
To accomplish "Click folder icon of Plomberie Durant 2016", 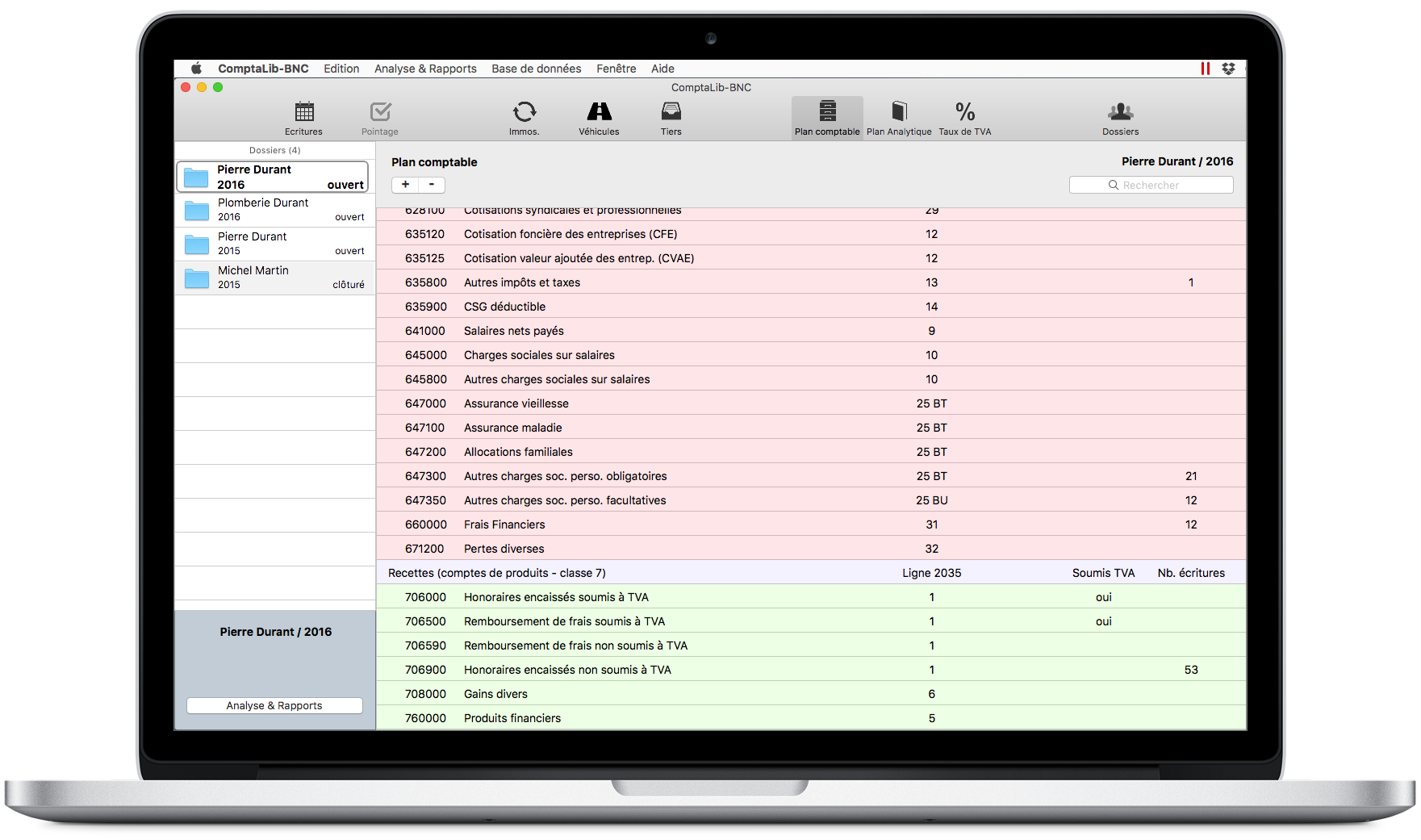I will coord(197,211).
